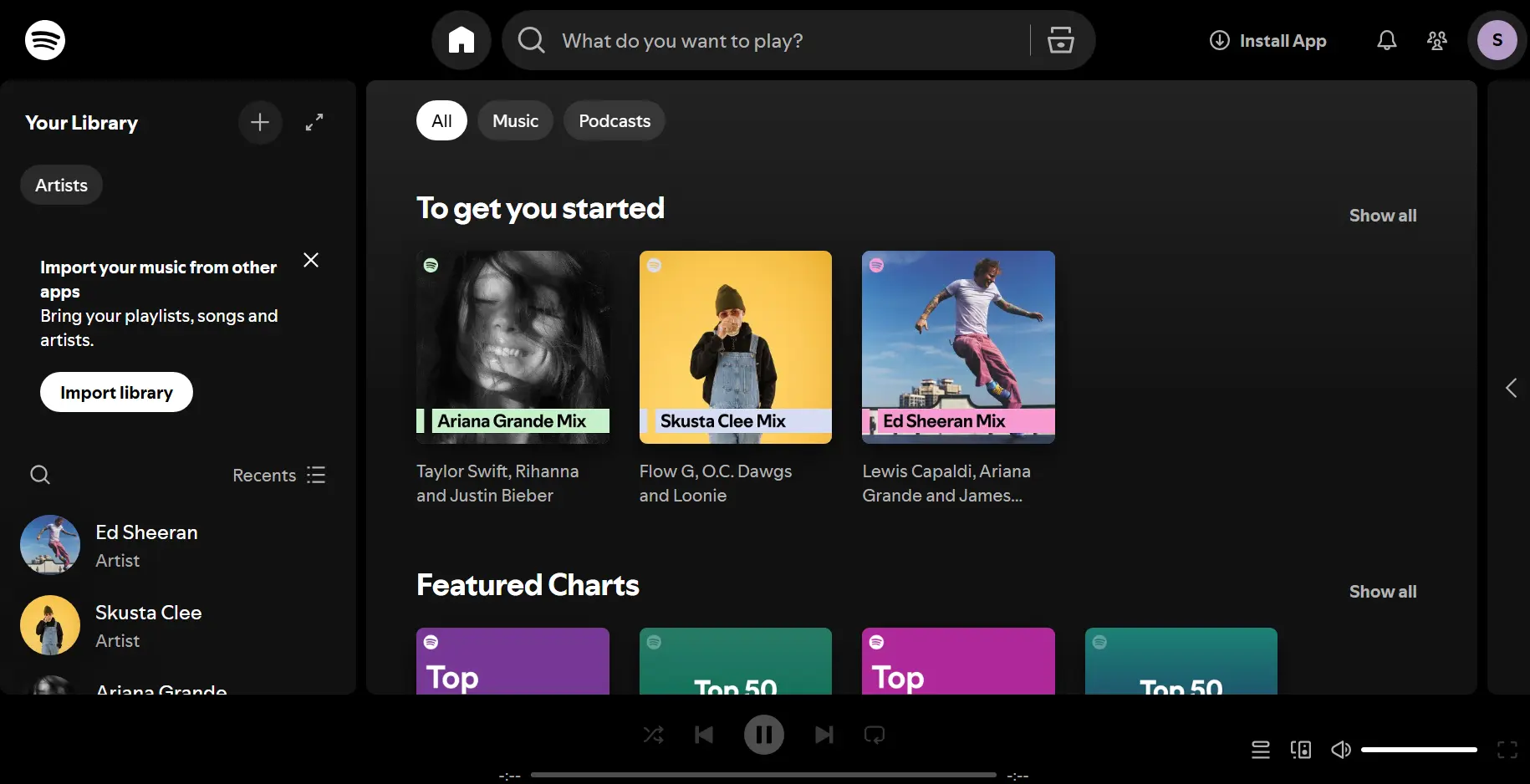The image size is (1530, 784).
Task: Open the green Top 50 chart card
Action: pyautogui.click(x=736, y=661)
